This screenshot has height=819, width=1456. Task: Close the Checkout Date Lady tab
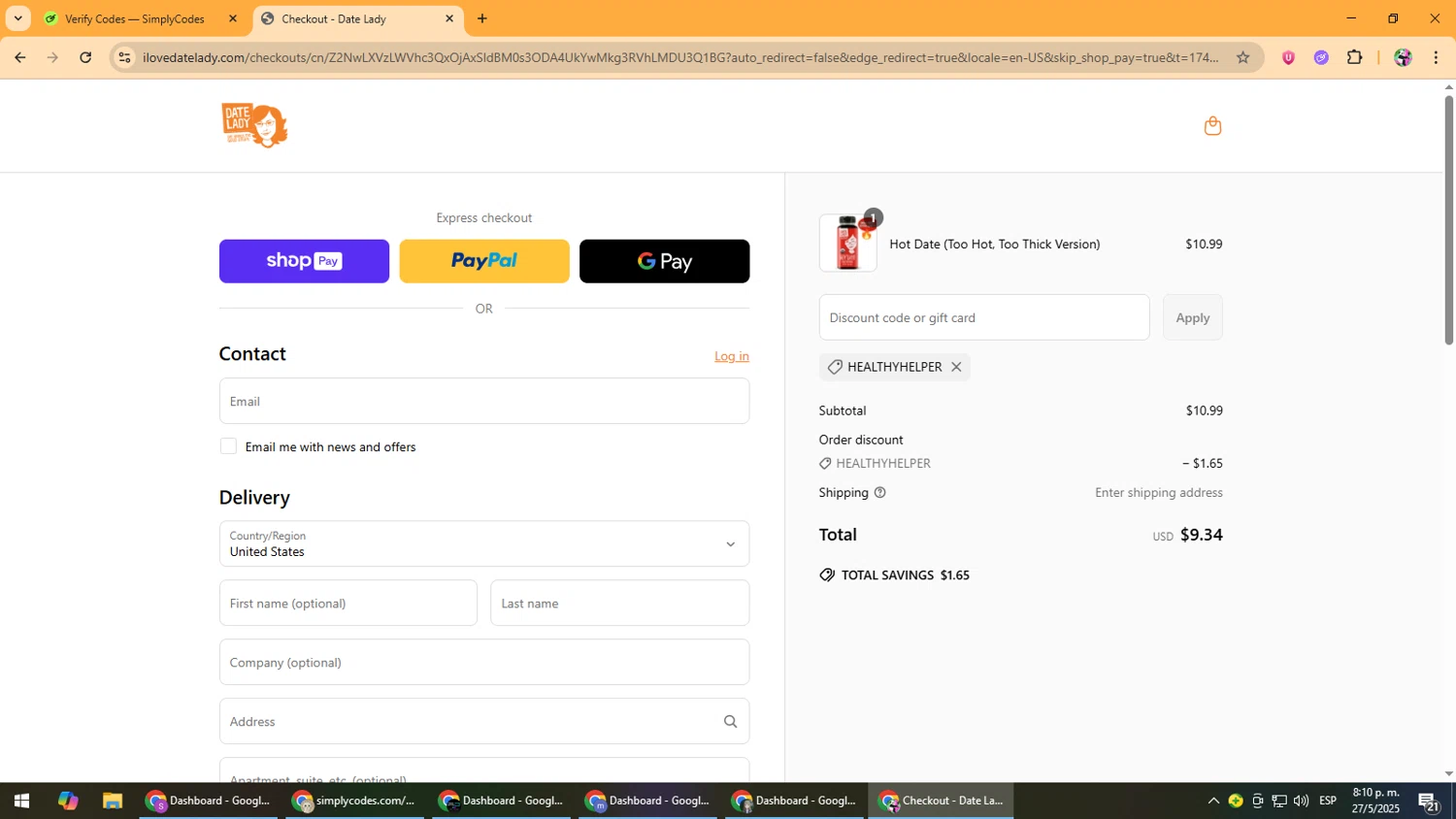click(449, 18)
